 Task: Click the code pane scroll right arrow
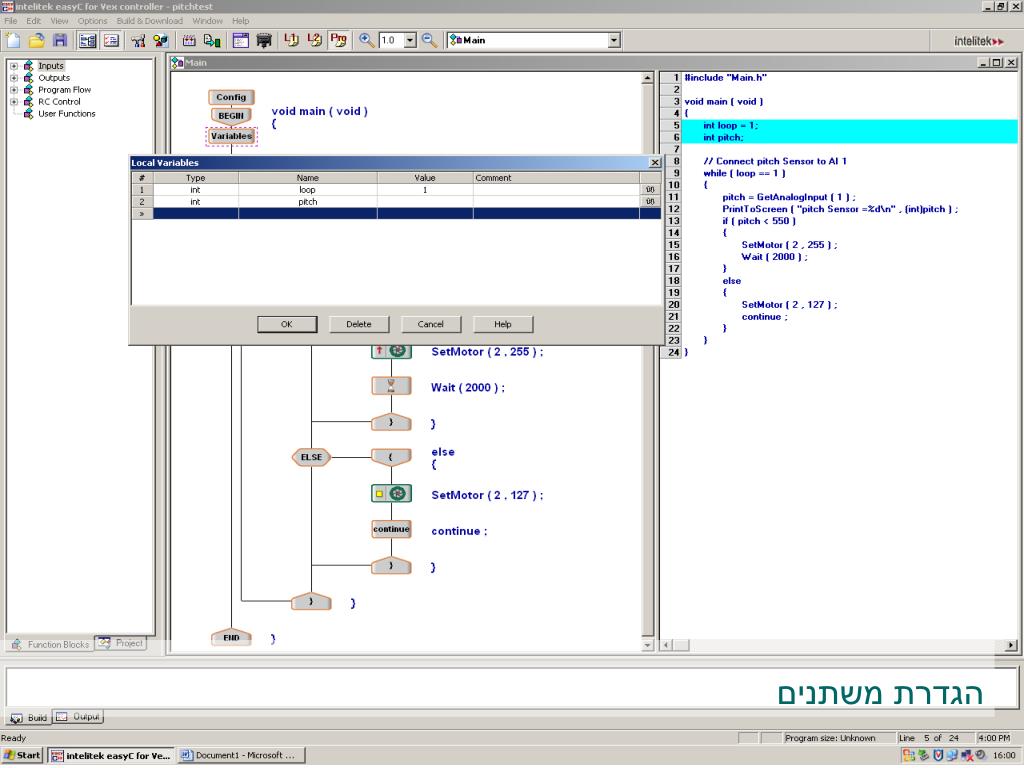pos(1011,645)
